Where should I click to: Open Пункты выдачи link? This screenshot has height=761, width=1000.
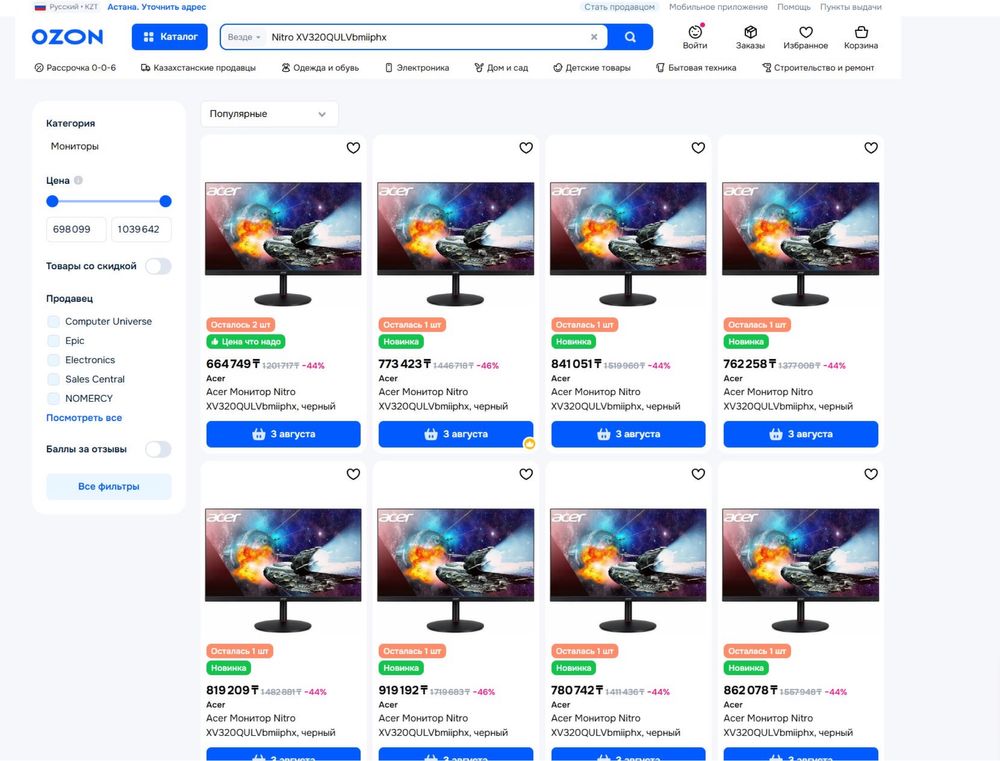click(x=851, y=7)
